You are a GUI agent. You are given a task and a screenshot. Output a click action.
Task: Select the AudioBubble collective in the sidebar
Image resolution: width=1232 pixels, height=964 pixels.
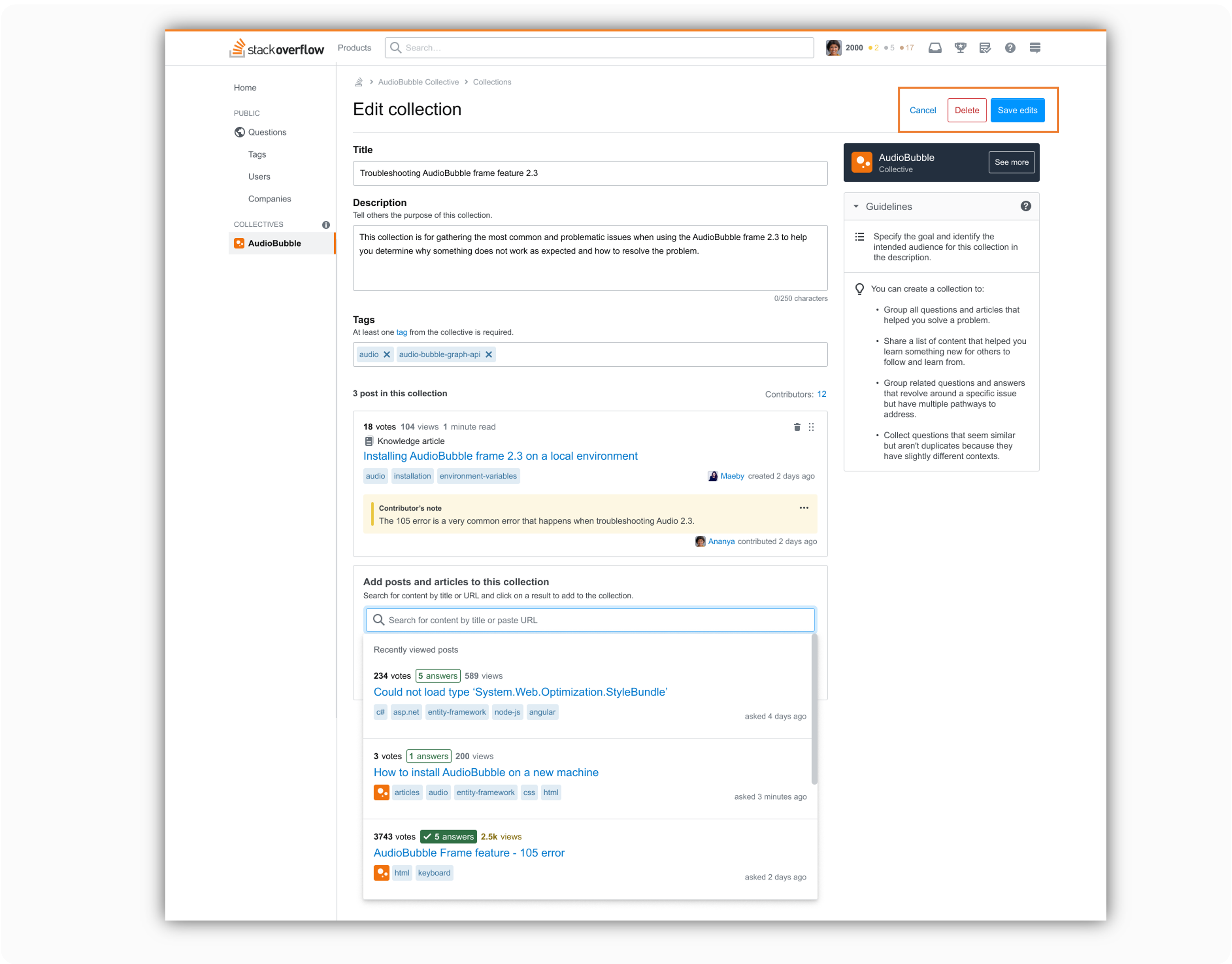[282, 243]
